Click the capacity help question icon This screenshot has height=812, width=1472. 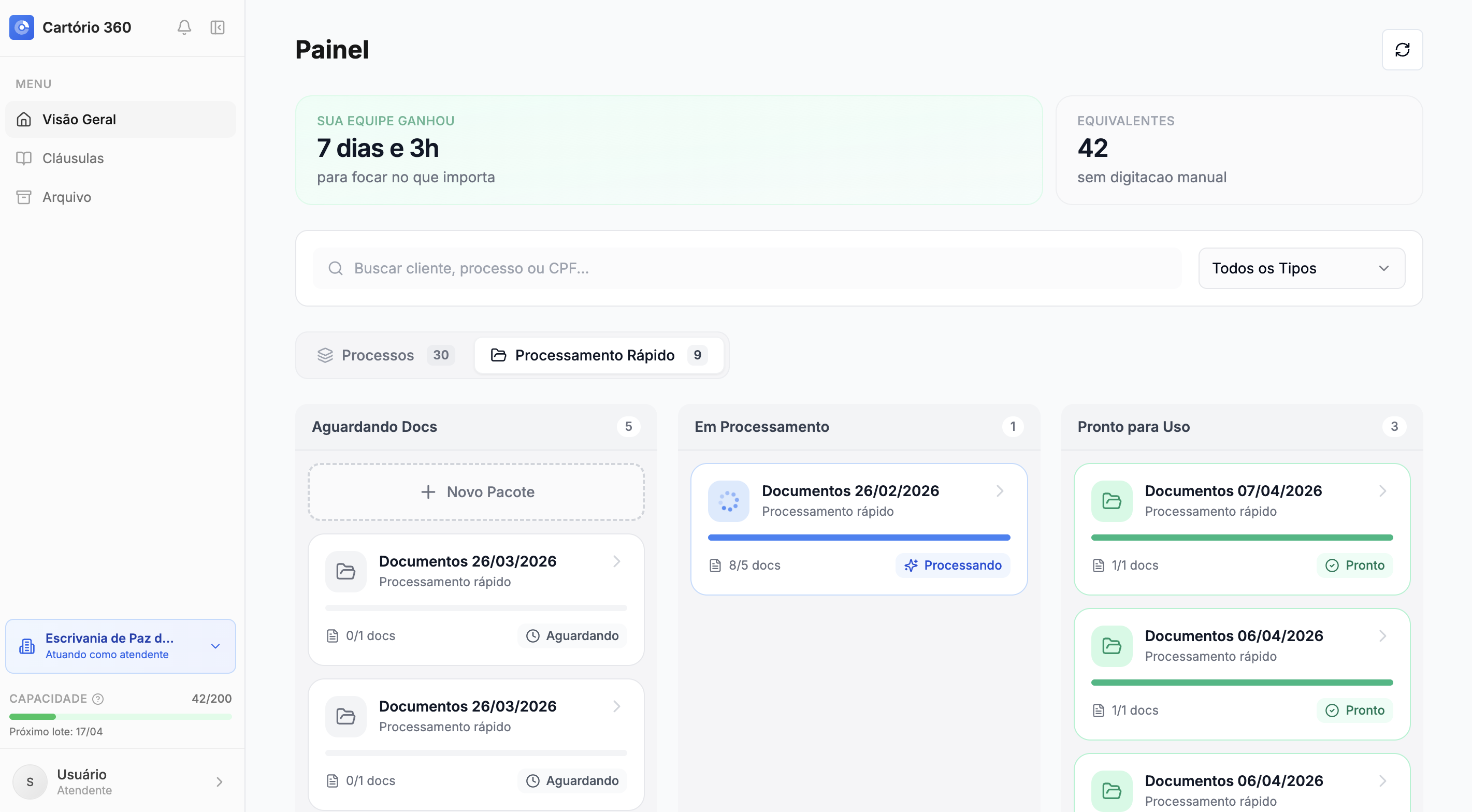(98, 699)
